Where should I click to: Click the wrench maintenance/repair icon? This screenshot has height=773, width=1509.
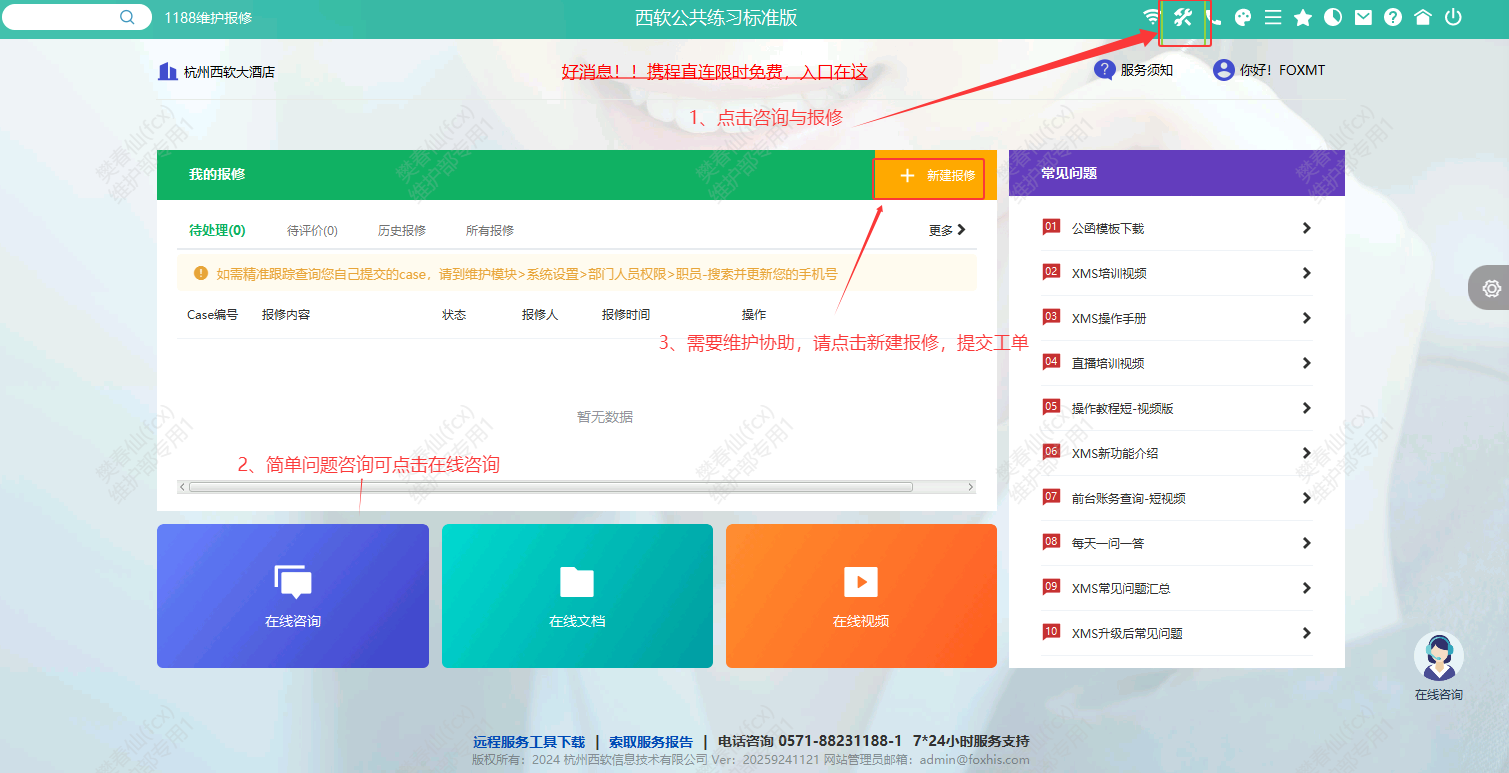pyautogui.click(x=1183, y=17)
